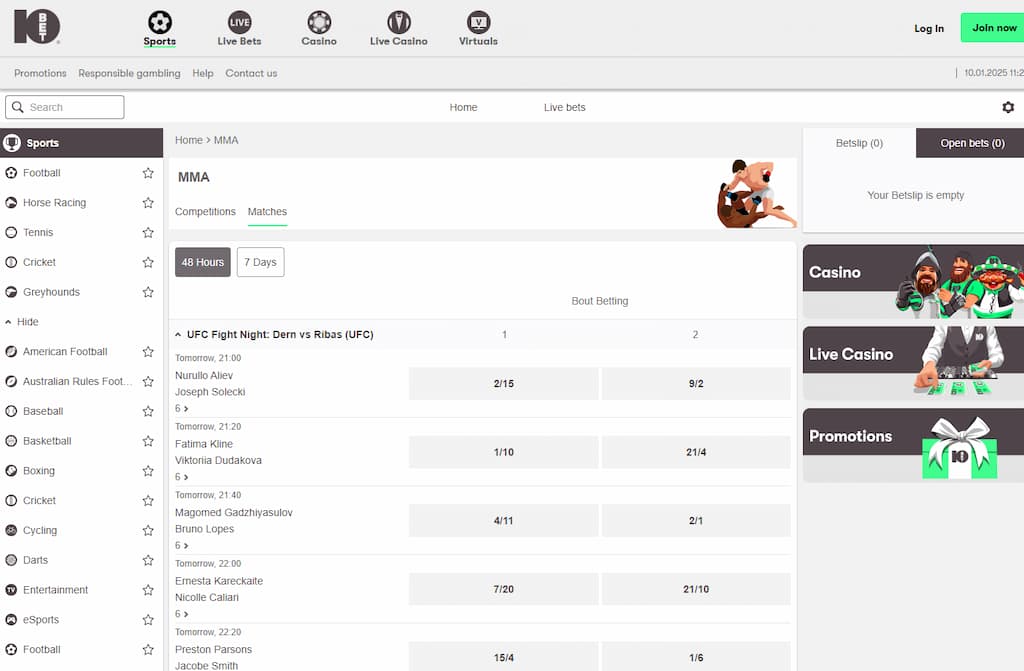Open the Responsible gambling link
Viewport: 1024px width, 671px height.
pyautogui.click(x=129, y=73)
